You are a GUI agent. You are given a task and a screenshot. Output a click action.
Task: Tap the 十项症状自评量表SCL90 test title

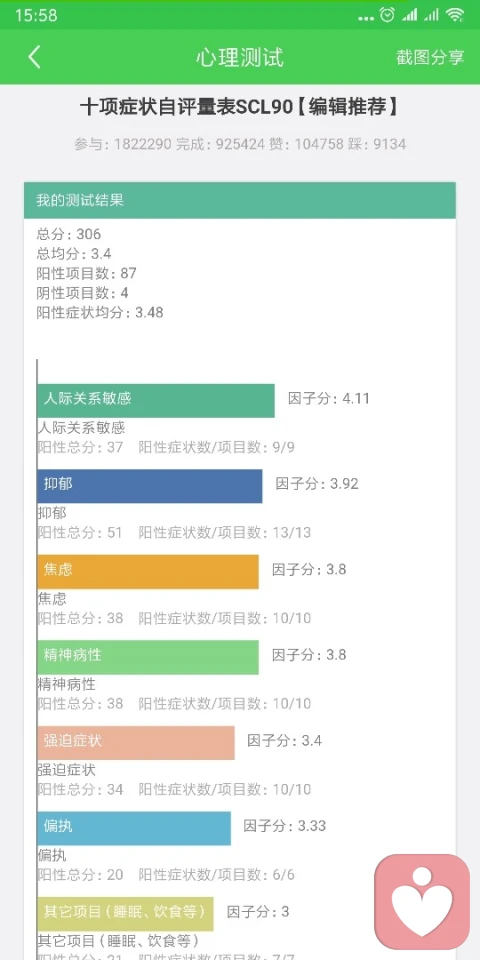(x=240, y=108)
